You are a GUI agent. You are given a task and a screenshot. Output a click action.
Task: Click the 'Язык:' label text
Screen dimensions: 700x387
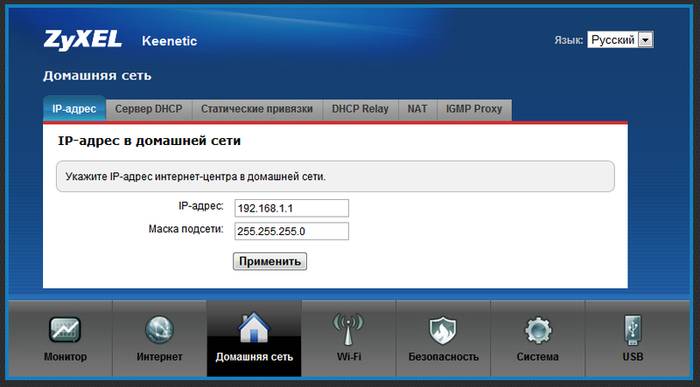pos(569,40)
